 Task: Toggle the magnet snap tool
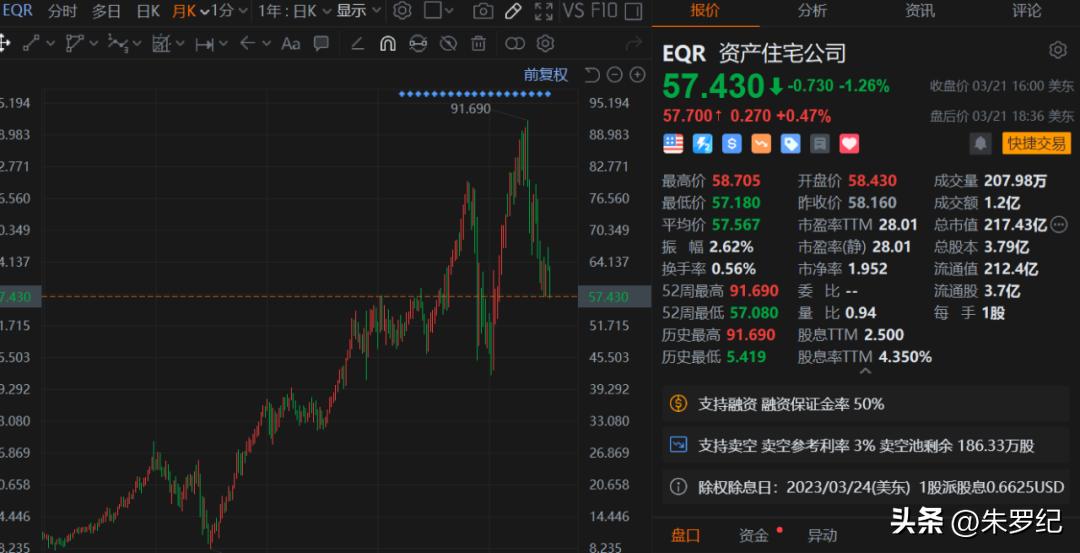(388, 44)
